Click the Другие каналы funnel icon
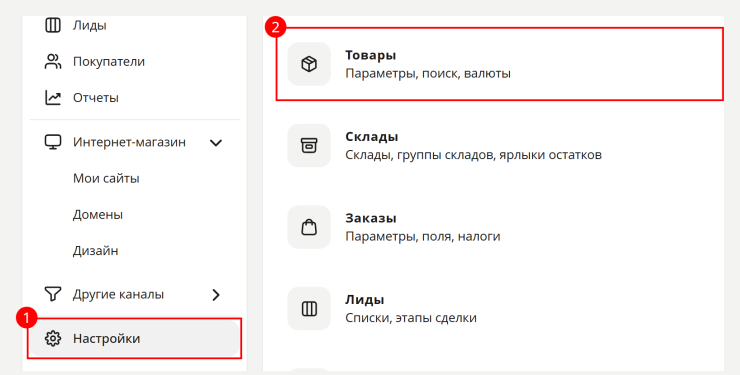This screenshot has height=375, width=740. (x=53, y=294)
